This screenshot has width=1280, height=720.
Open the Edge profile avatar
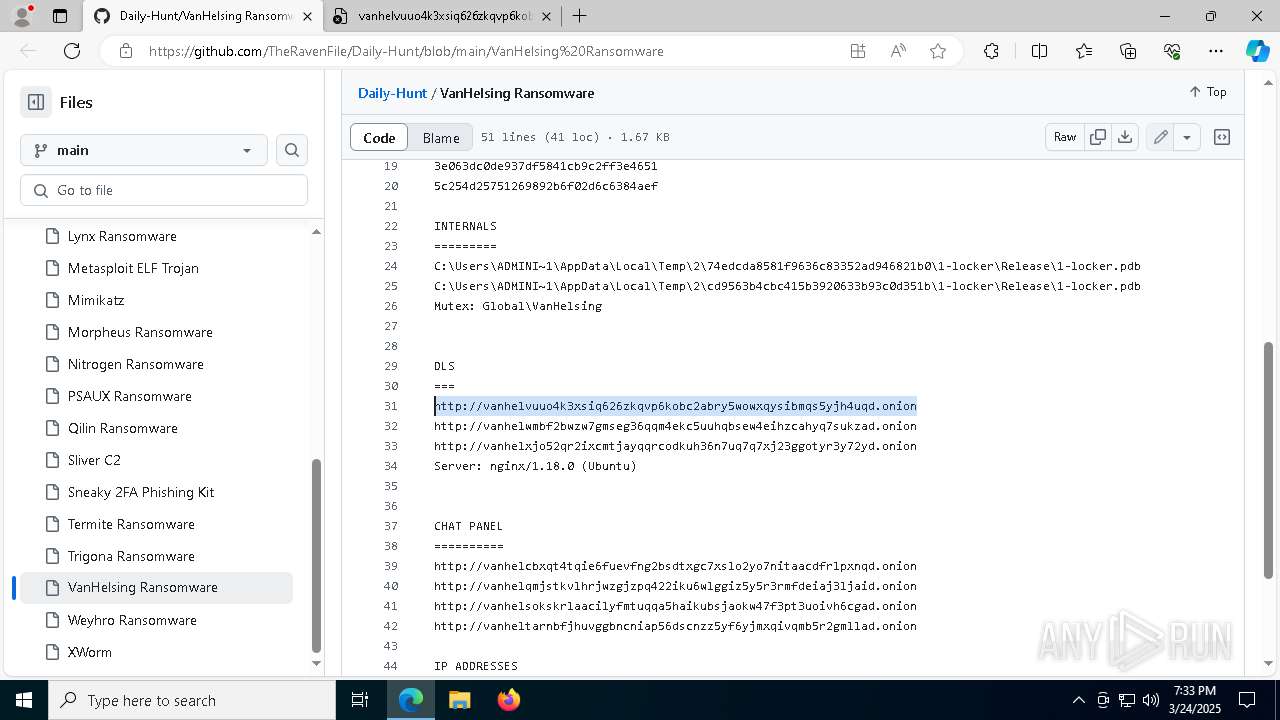22,16
